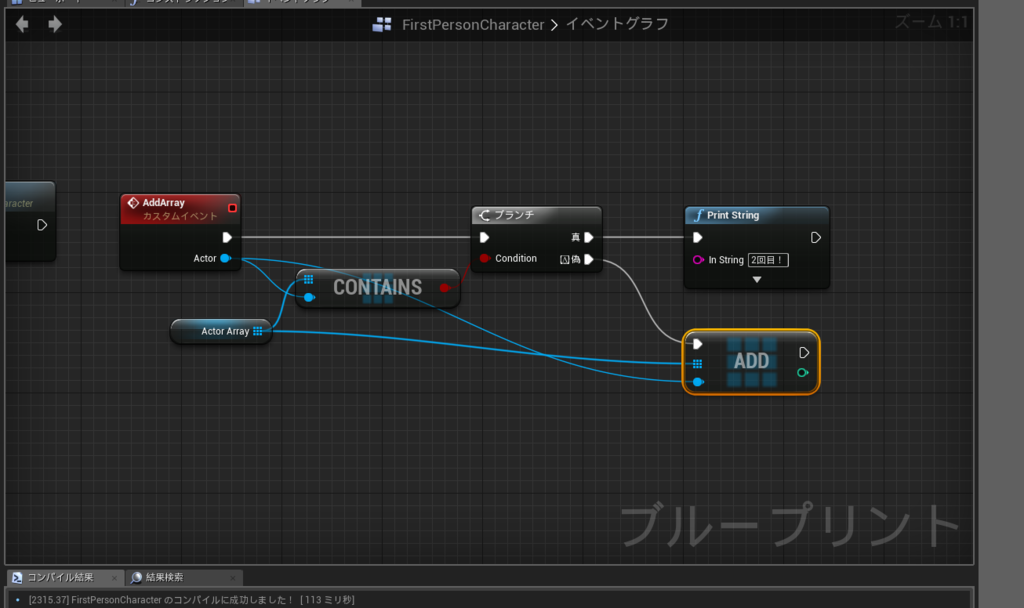Click the green output pin on the ADD node
This screenshot has height=608, width=1024.
click(x=803, y=372)
